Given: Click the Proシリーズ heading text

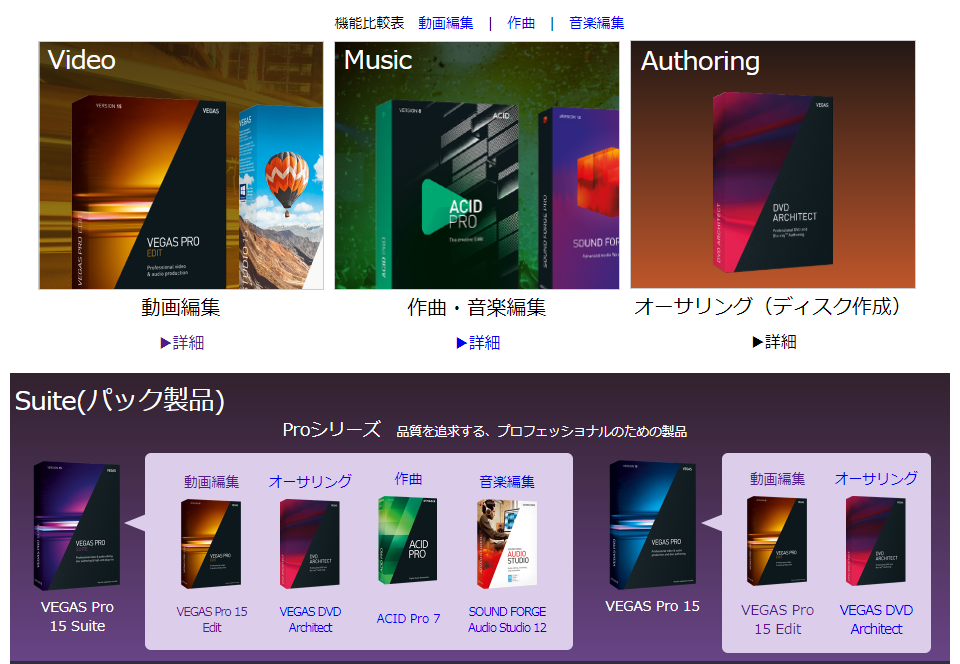Looking at the screenshot, I should click(x=332, y=430).
